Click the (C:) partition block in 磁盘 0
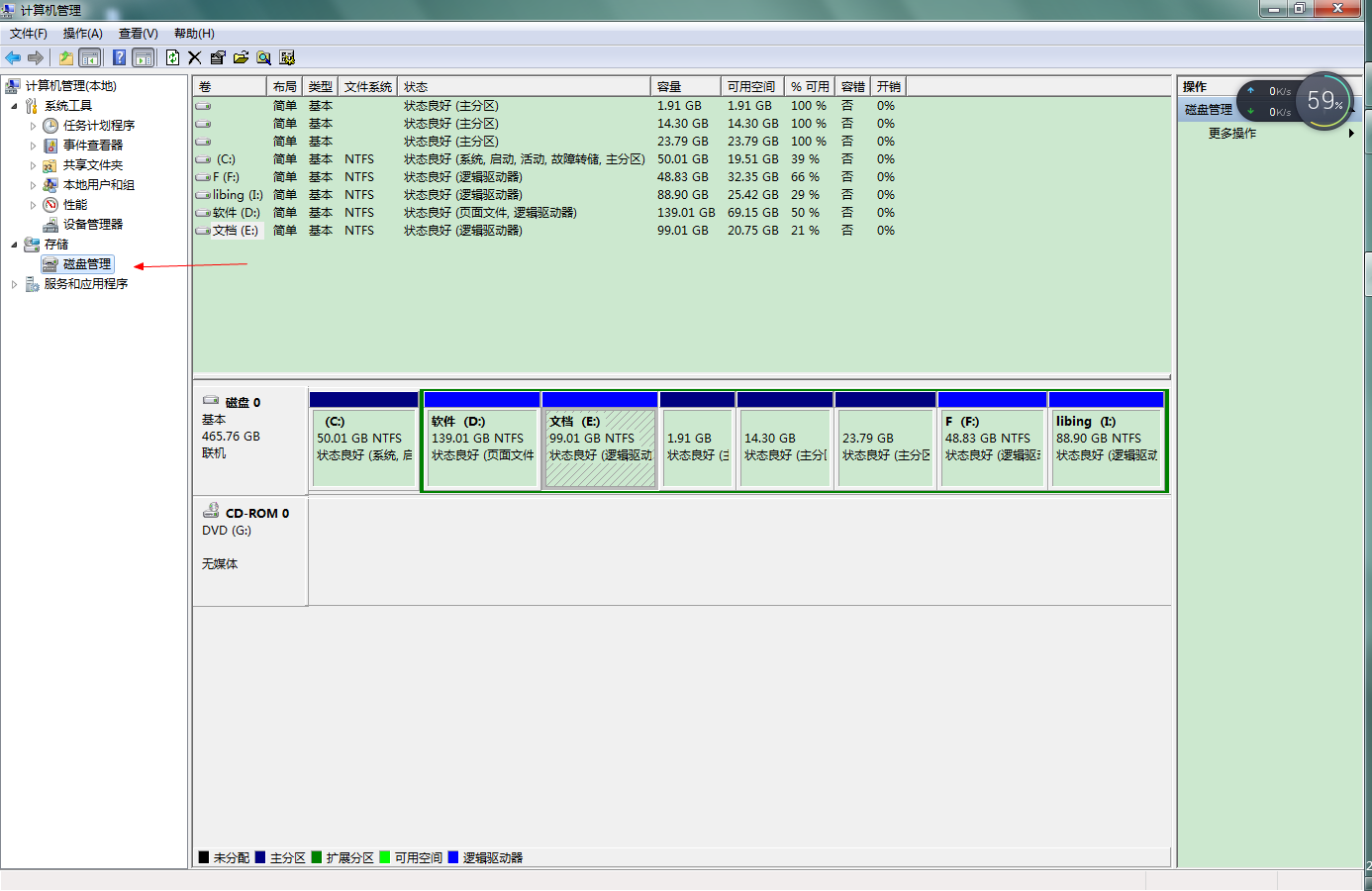Image resolution: width=1372 pixels, height=891 pixels. (363, 441)
